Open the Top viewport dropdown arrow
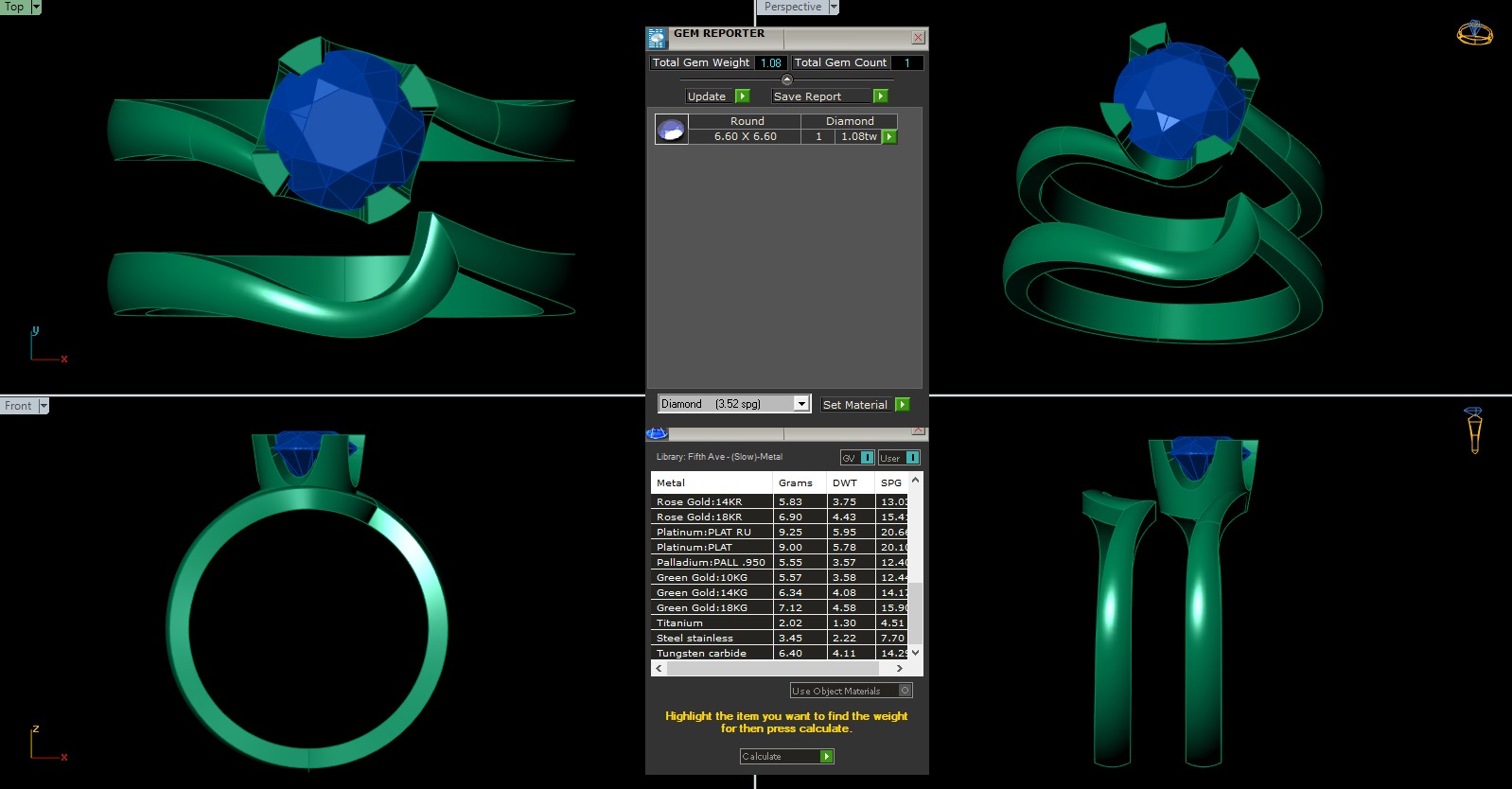The width and height of the screenshot is (1512, 789). pos(36,7)
